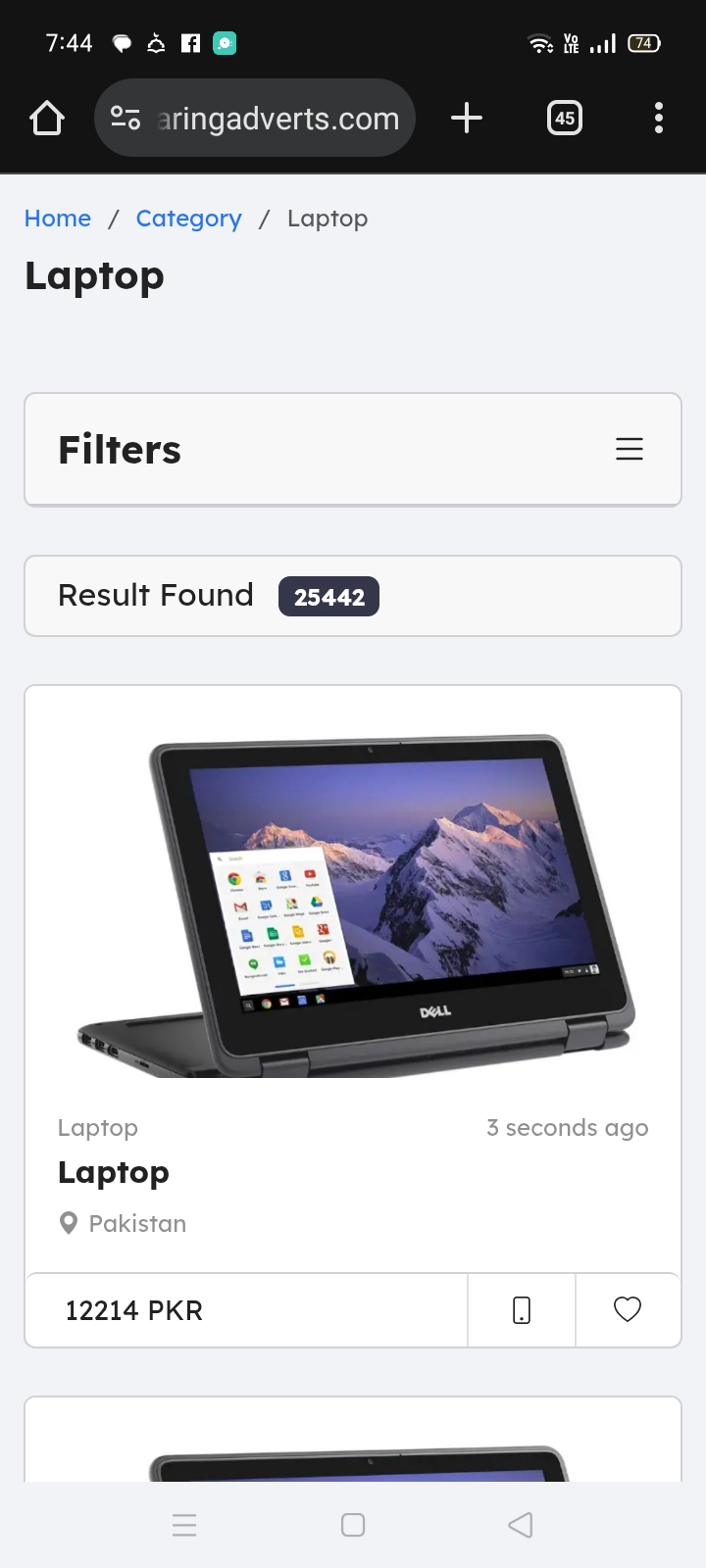706x1568 pixels.
Task: Tap the Android home navigation button
Action: tap(353, 1525)
